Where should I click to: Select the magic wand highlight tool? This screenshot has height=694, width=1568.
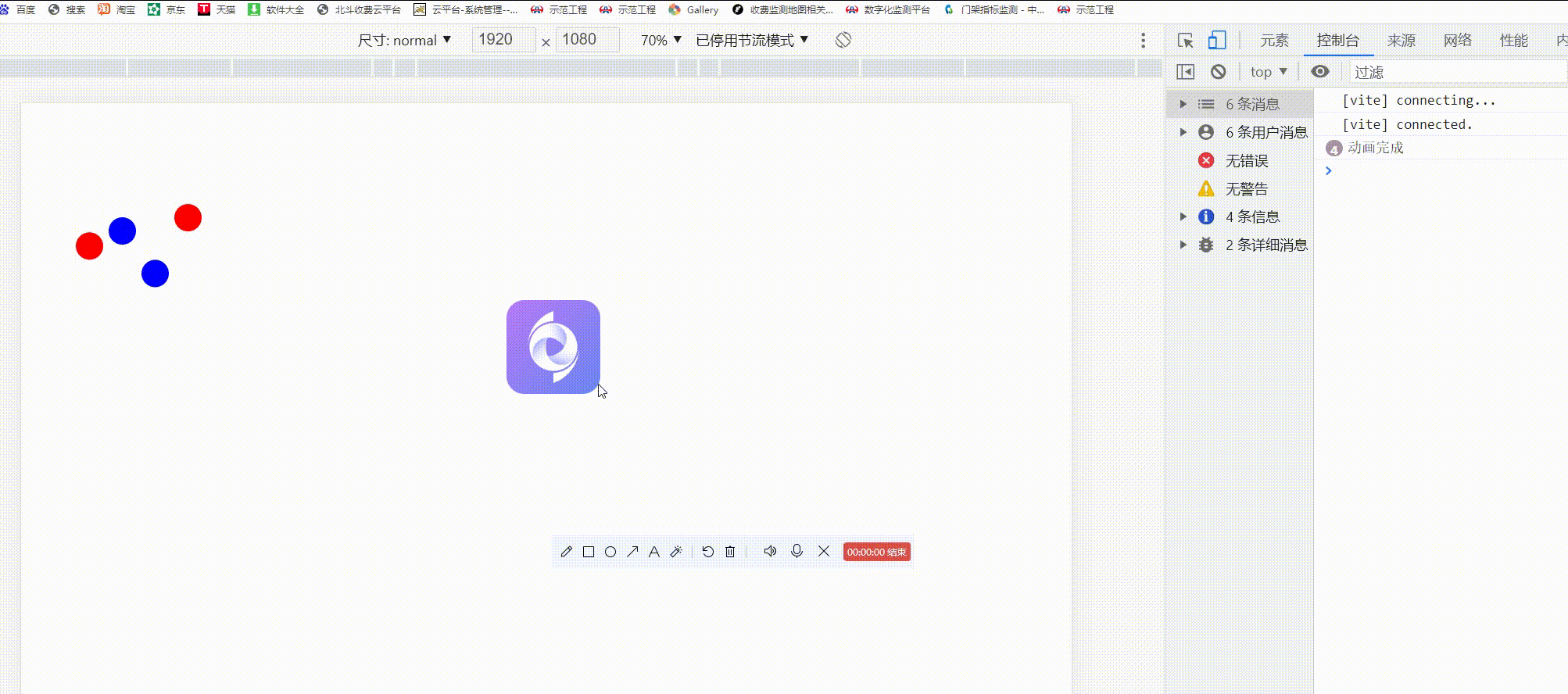click(676, 552)
